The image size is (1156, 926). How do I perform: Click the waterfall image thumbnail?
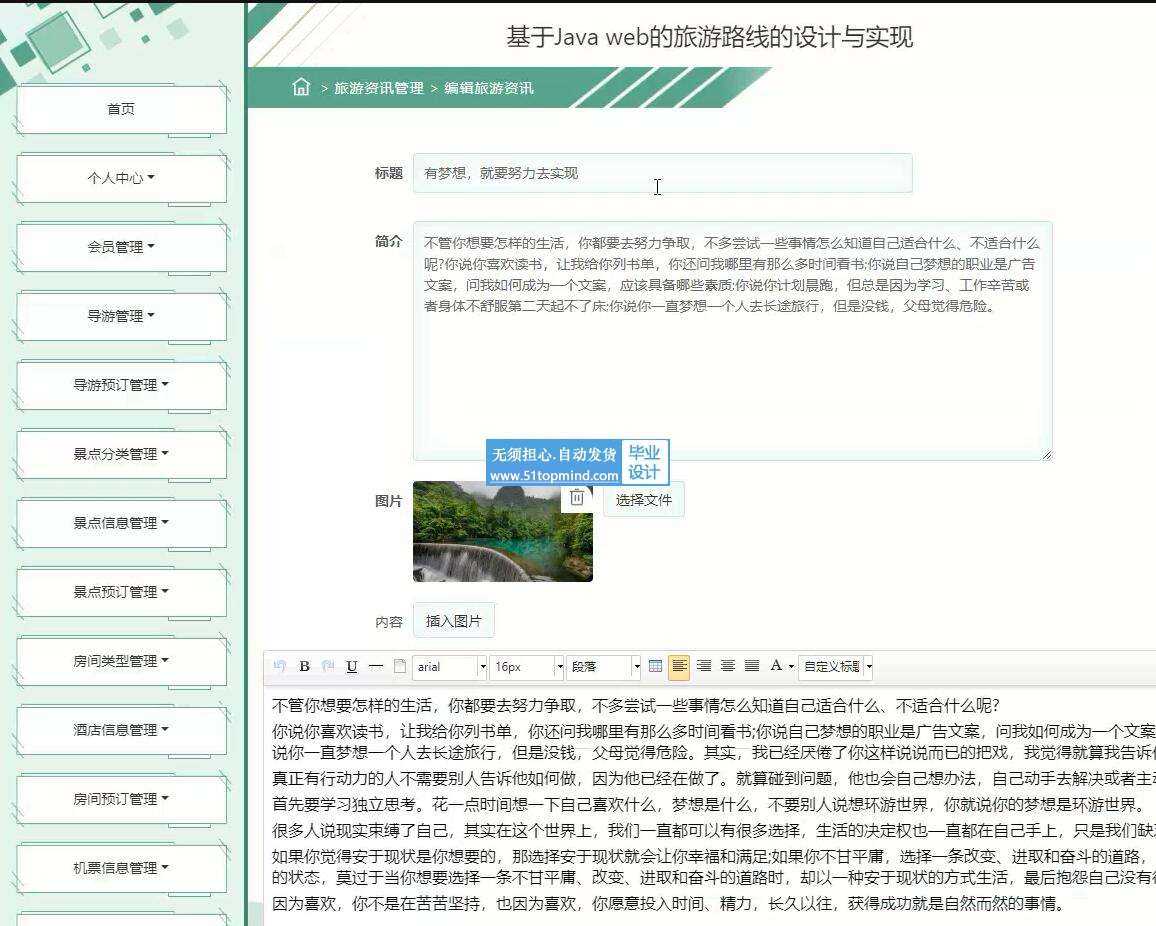(x=503, y=531)
